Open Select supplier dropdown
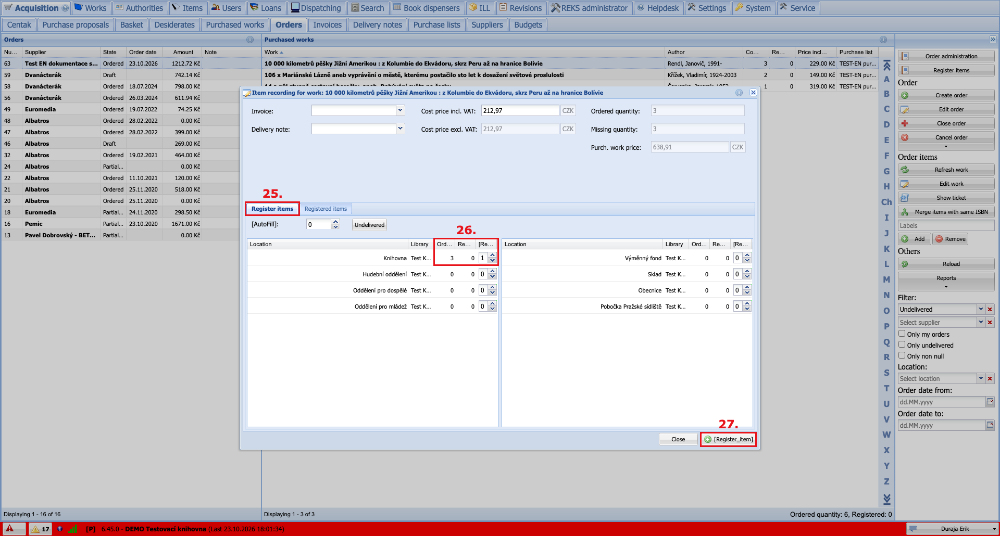This screenshot has height=536, width=1000. [981, 323]
